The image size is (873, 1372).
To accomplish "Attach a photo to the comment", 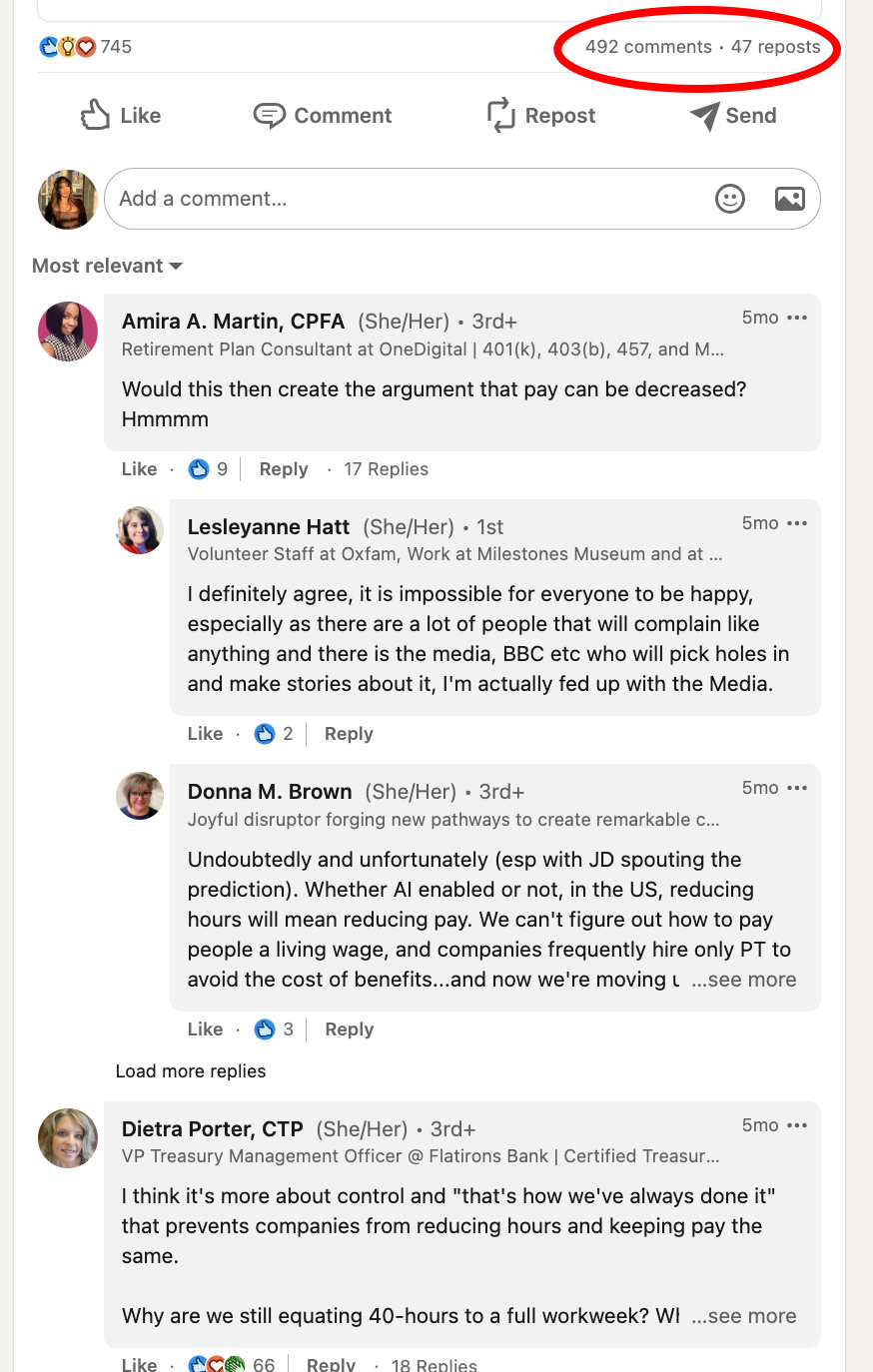I will pyautogui.click(x=789, y=199).
